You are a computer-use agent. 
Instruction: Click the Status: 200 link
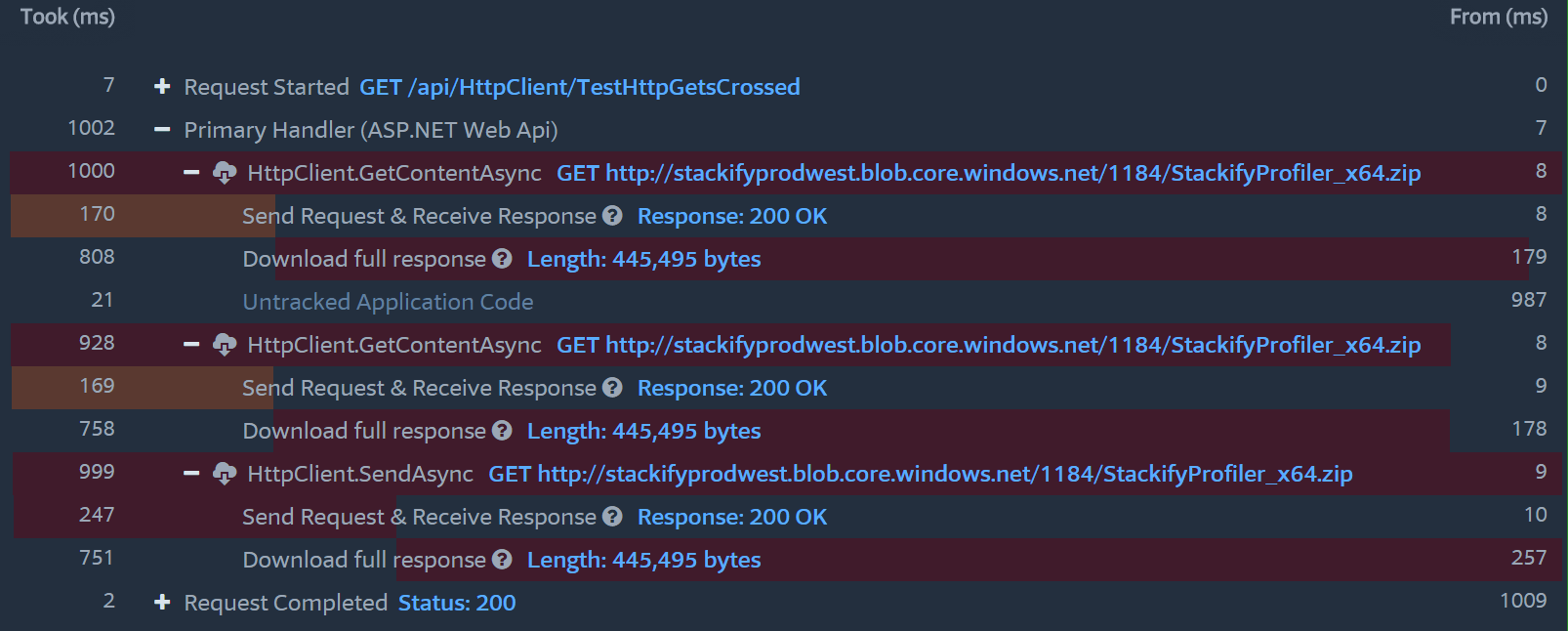pyautogui.click(x=456, y=603)
